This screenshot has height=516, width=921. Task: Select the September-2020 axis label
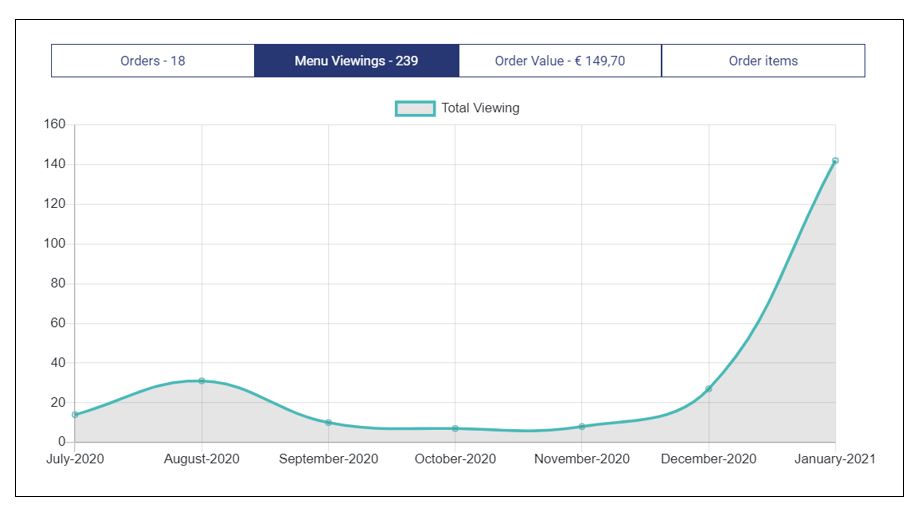pos(328,459)
